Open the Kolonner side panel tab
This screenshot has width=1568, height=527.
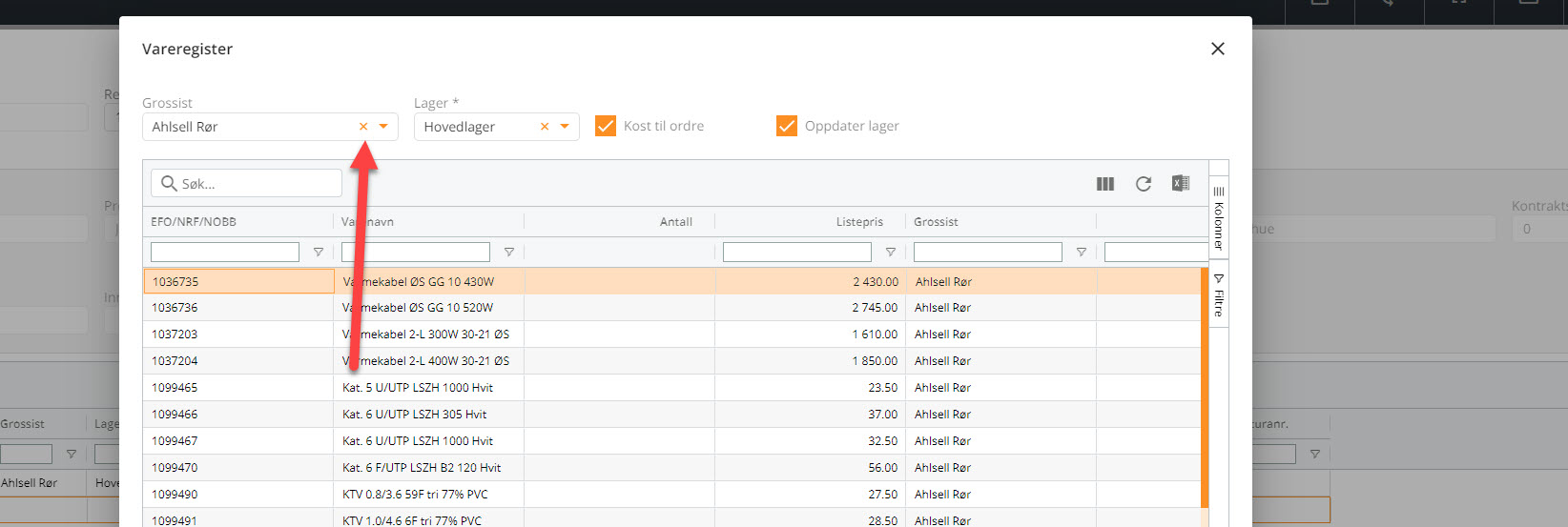pos(1218,218)
